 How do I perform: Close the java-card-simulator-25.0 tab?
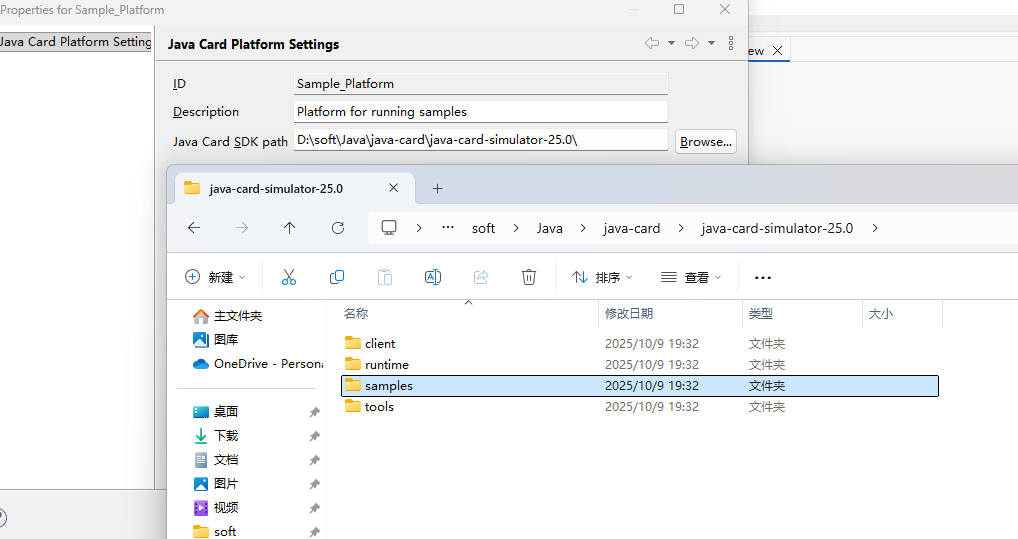[x=394, y=188]
